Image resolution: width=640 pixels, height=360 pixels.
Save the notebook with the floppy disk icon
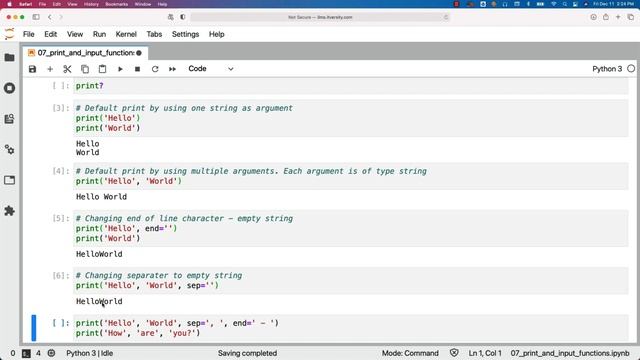tap(32, 69)
